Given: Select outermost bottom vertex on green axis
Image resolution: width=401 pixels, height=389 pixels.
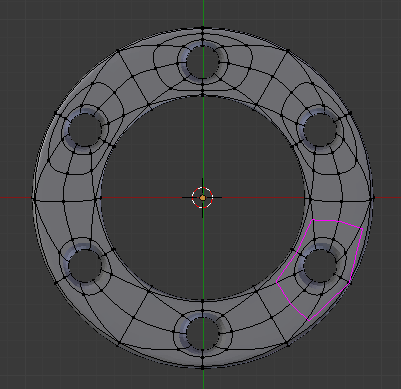Looking at the screenshot, I should pyautogui.click(x=203, y=368).
